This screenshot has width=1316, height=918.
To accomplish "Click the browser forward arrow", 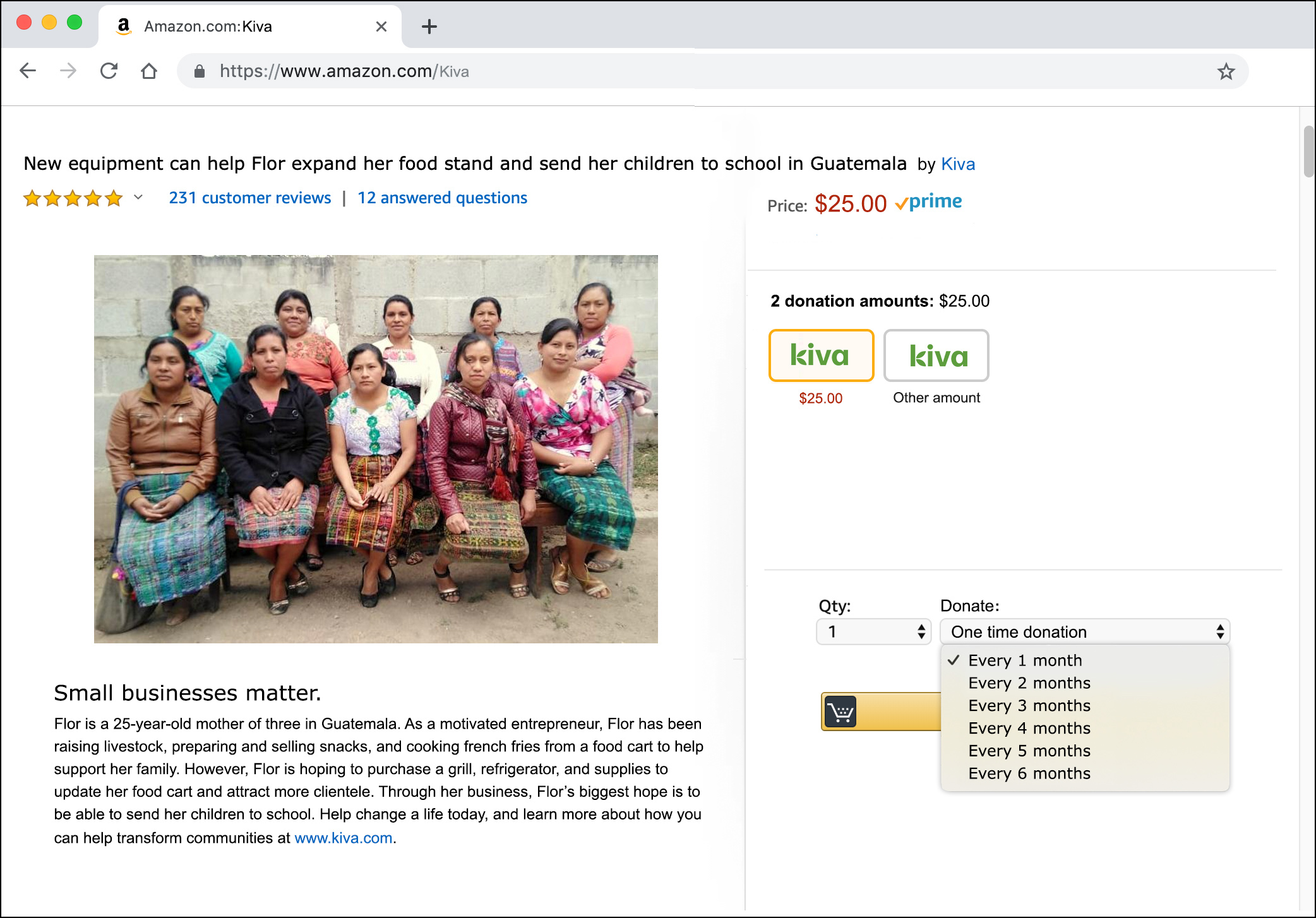I will pyautogui.click(x=68, y=71).
